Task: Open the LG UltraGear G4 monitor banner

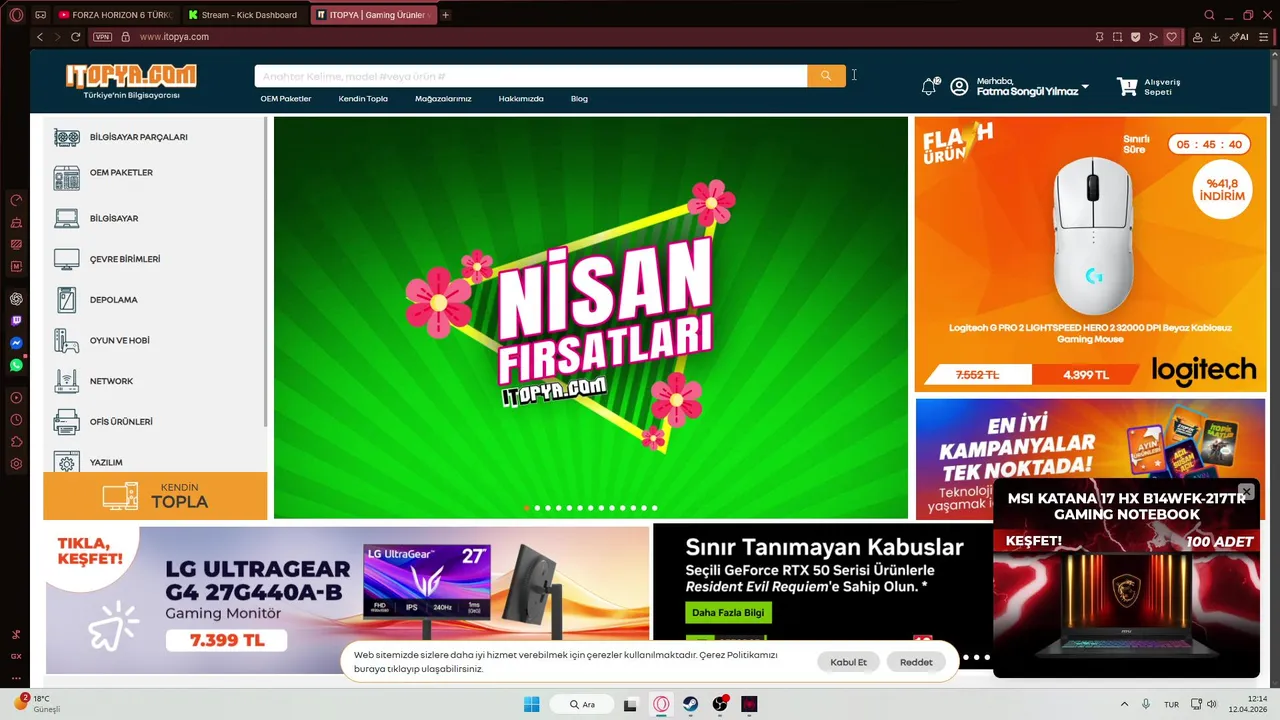Action: (x=347, y=600)
